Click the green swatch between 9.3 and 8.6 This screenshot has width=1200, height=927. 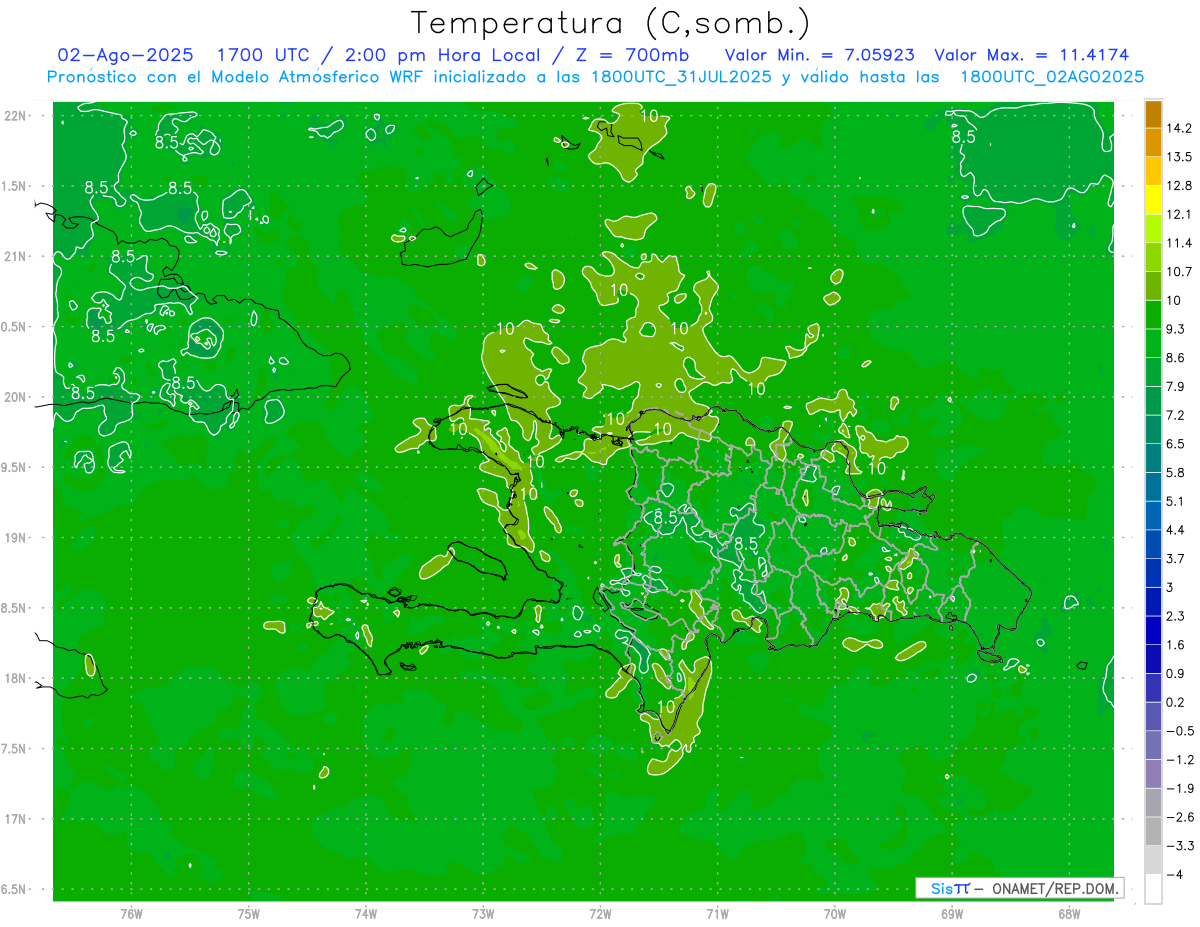[x=1153, y=343]
